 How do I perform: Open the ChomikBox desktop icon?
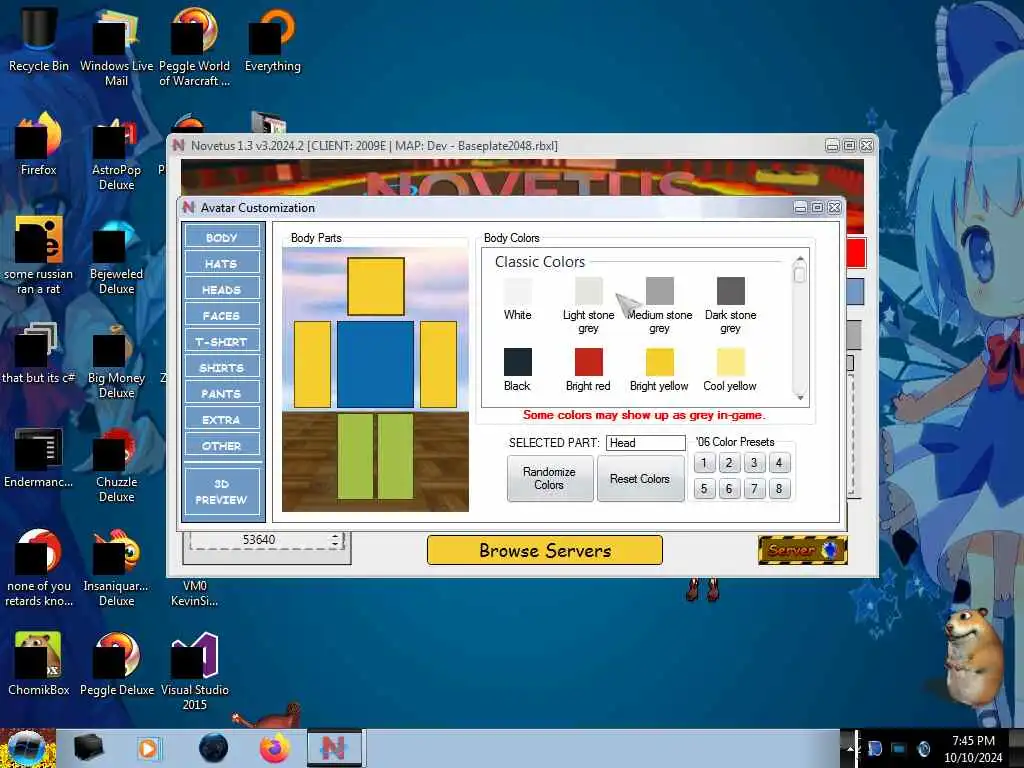click(39, 664)
